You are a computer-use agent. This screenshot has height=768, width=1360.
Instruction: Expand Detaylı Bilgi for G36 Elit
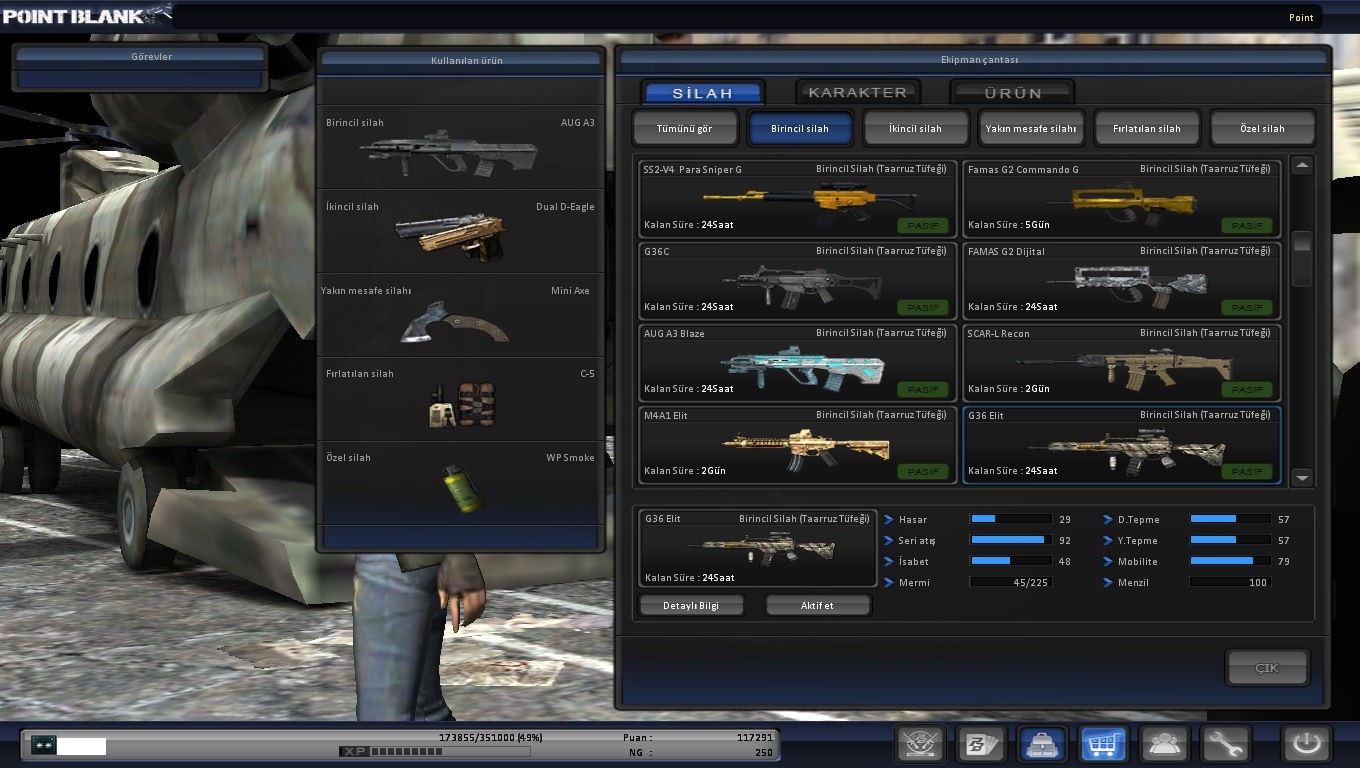[692, 606]
